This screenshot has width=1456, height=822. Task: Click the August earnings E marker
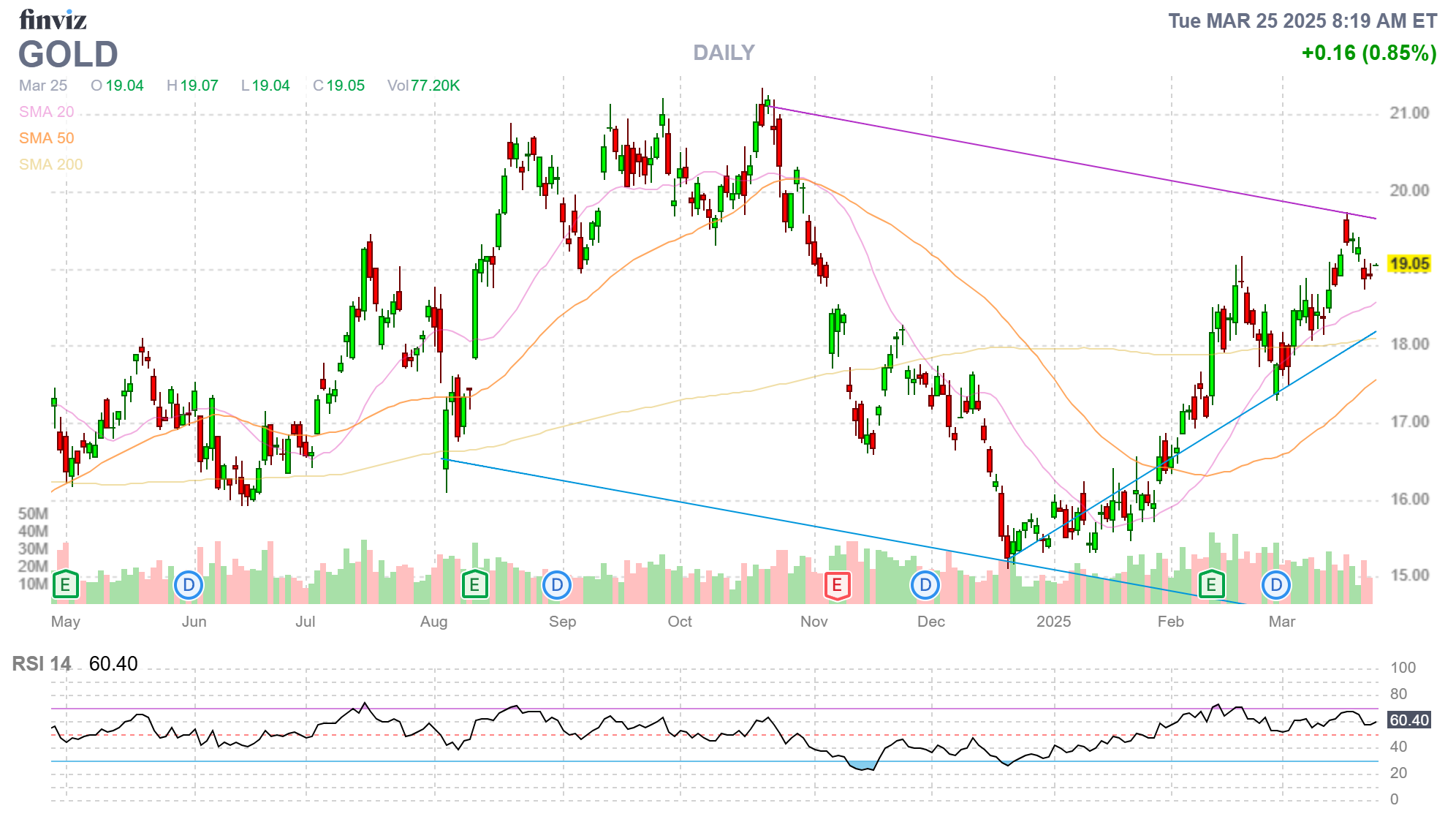coord(474,584)
